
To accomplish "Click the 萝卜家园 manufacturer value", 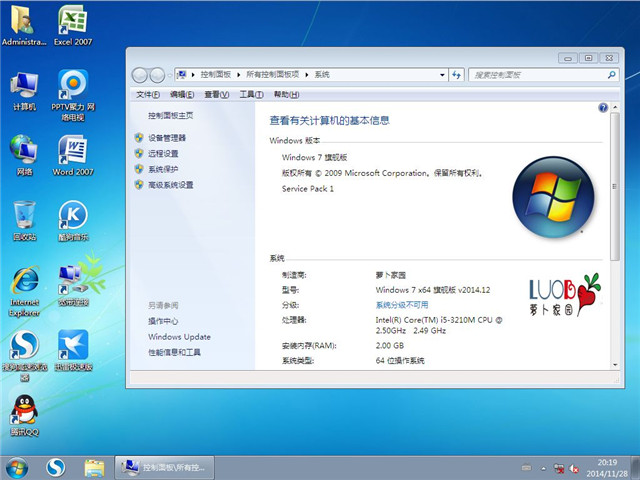I will 391,275.
